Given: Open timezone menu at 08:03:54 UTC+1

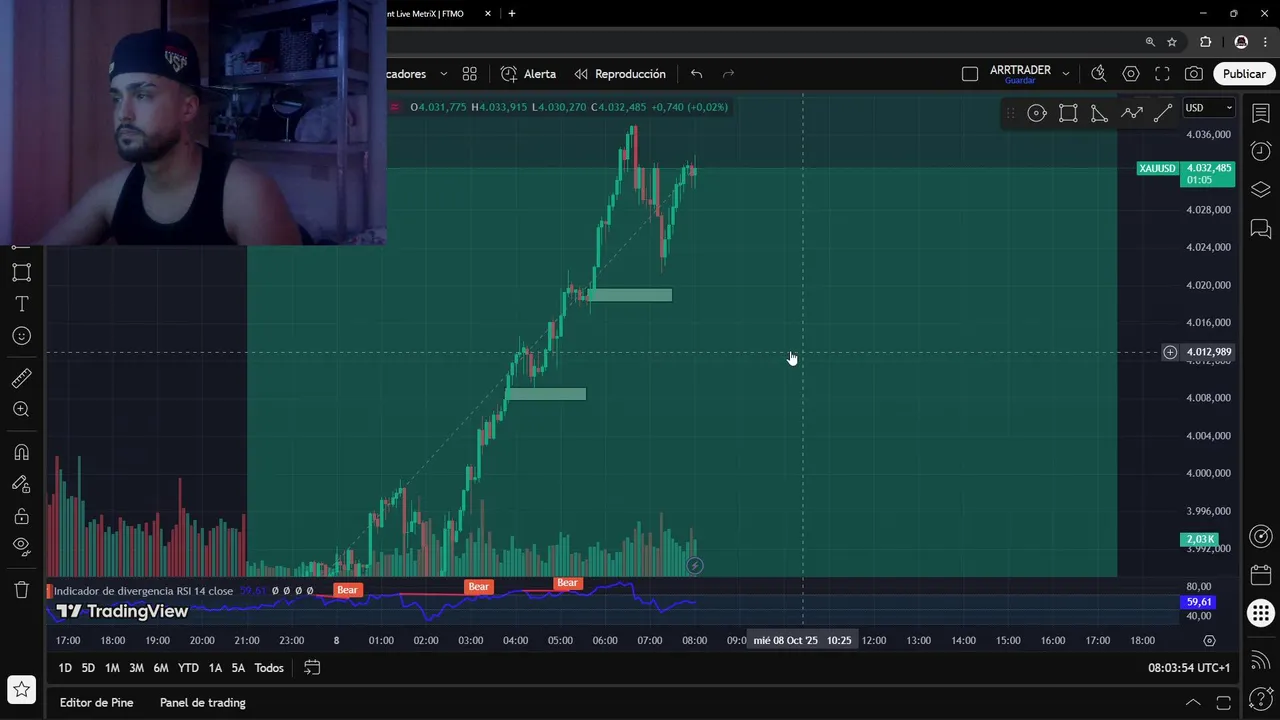Looking at the screenshot, I should click(x=1189, y=668).
